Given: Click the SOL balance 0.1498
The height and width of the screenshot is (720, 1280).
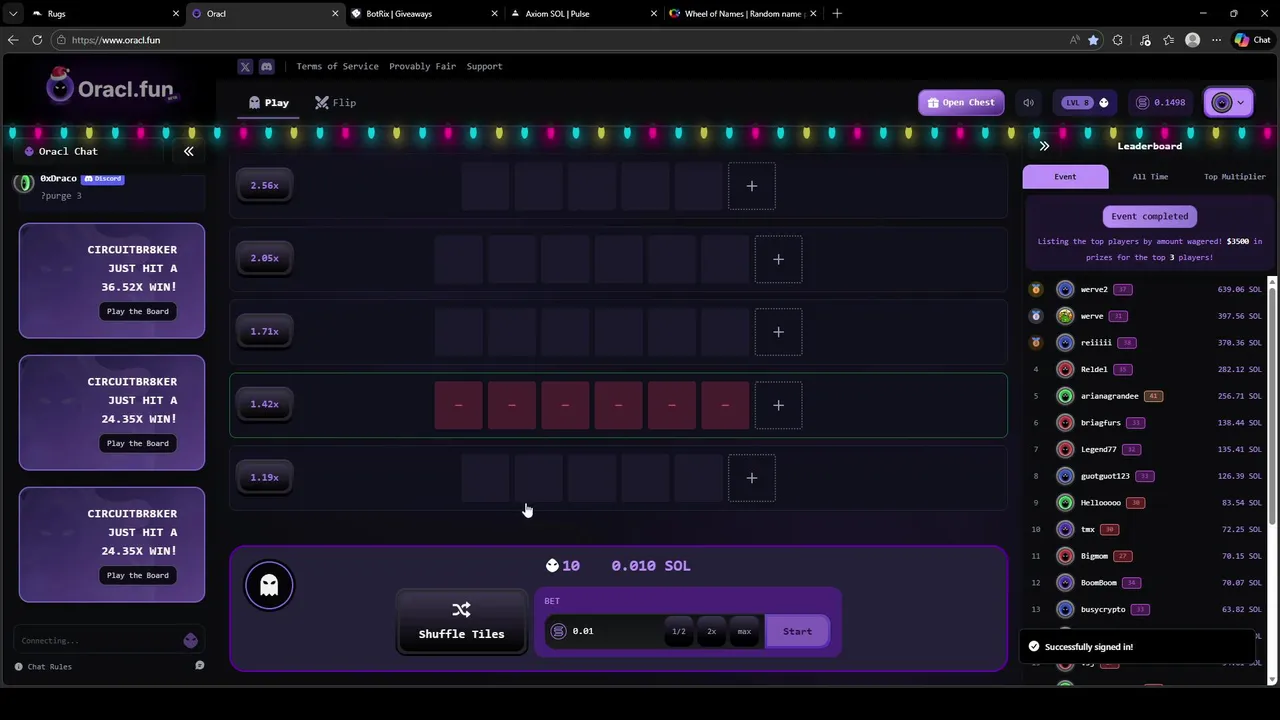Looking at the screenshot, I should (1161, 102).
